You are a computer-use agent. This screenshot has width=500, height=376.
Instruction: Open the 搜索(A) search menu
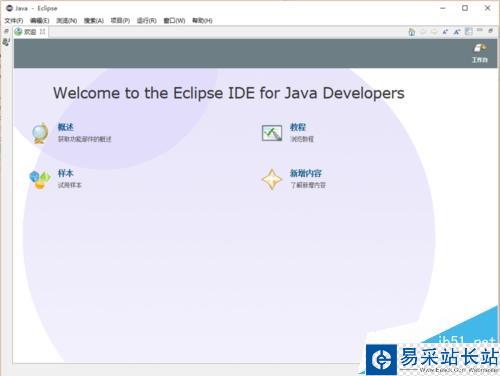[93, 21]
